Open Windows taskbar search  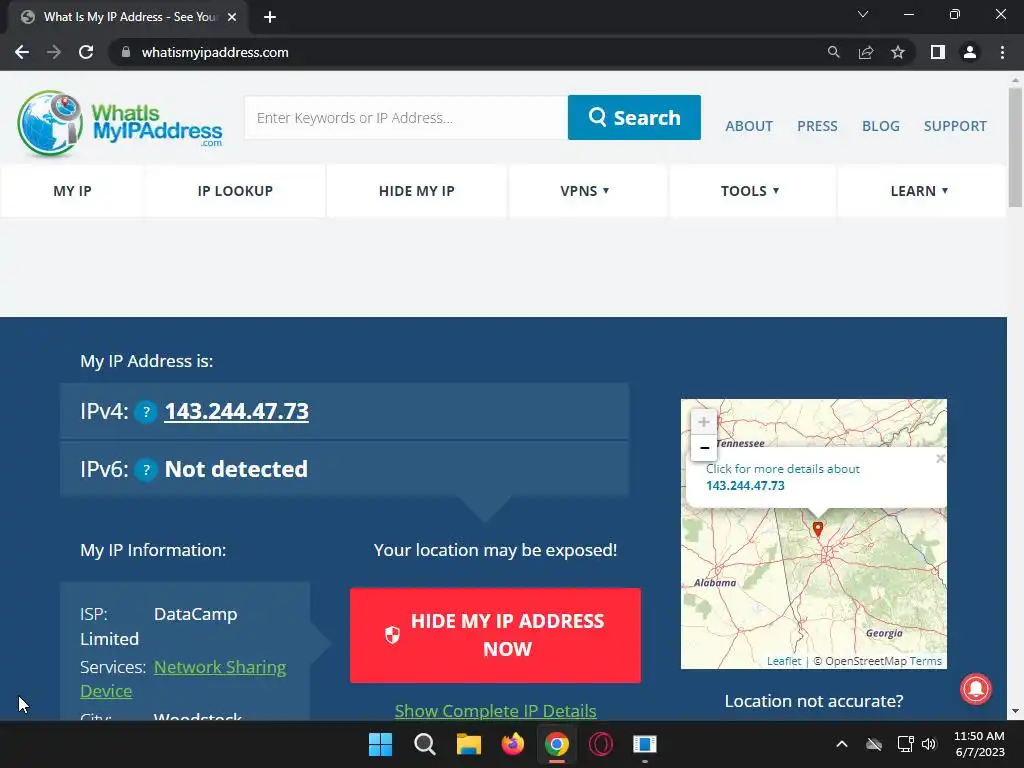coord(425,744)
